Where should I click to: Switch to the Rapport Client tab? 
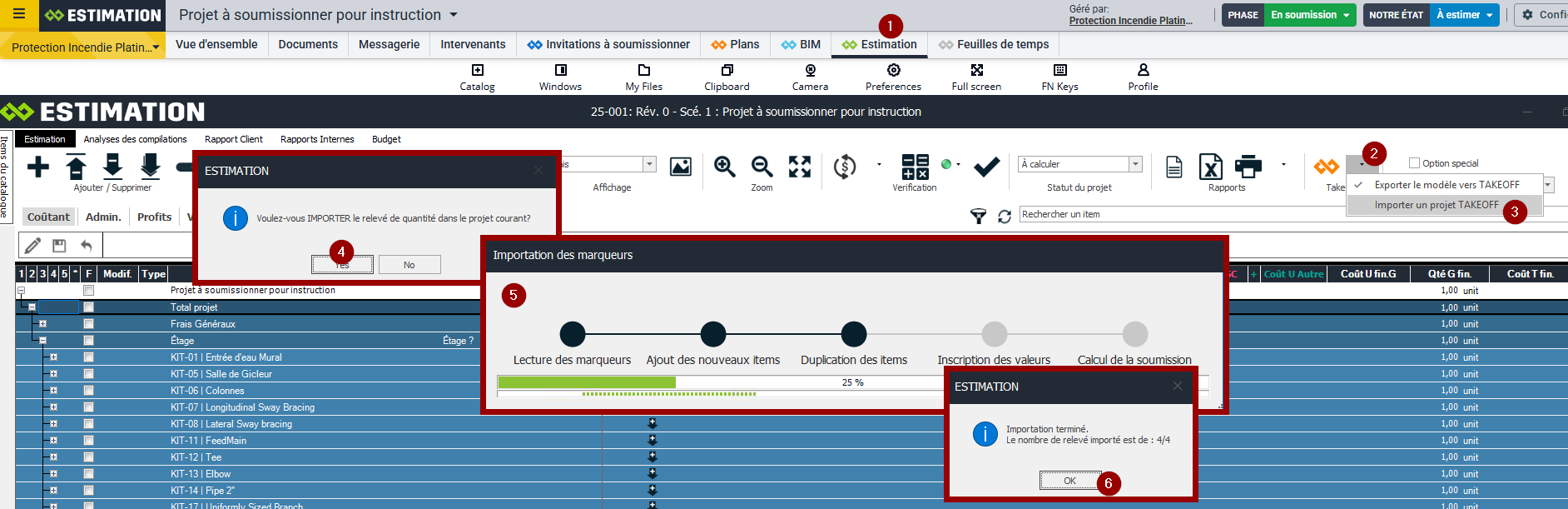[x=233, y=139]
